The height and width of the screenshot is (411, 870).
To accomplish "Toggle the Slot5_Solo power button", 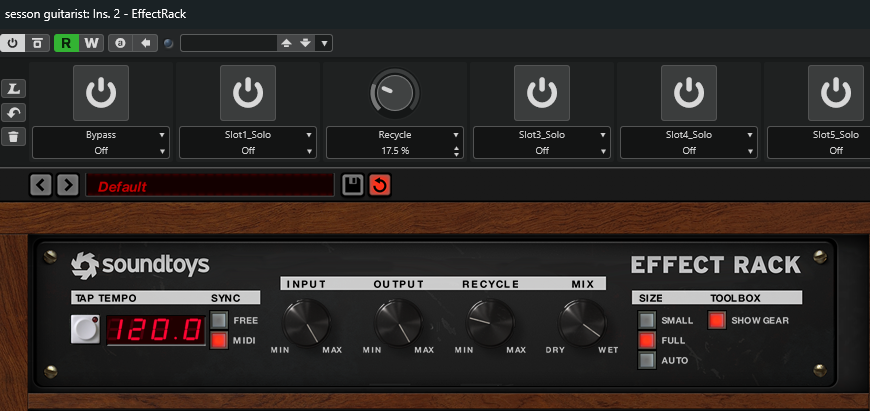I will (x=836, y=93).
